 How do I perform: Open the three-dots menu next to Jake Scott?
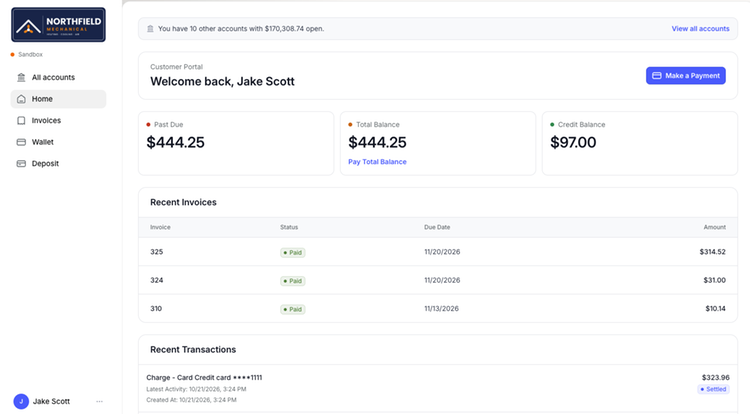coord(99,402)
